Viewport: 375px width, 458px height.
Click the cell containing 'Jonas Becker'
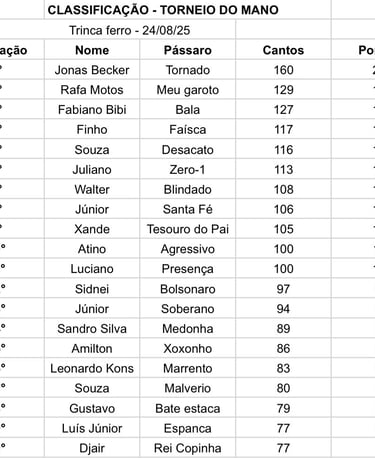click(92, 70)
